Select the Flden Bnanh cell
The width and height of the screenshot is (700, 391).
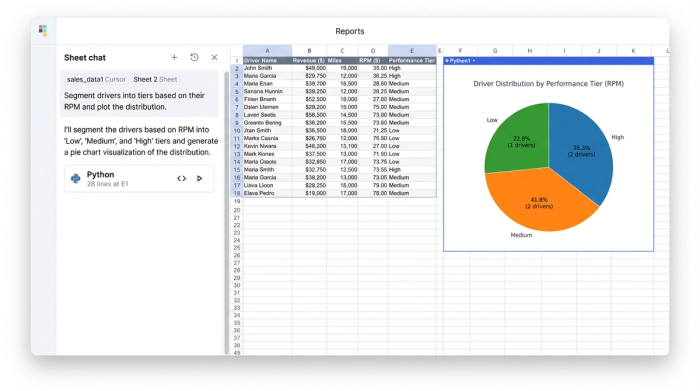pyautogui.click(x=267, y=99)
